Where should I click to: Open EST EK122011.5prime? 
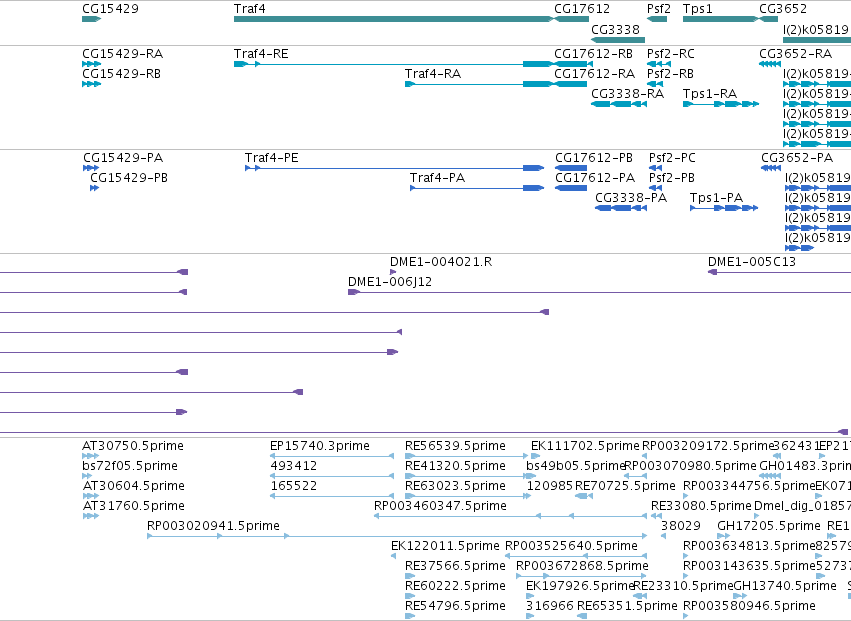click(393, 556)
